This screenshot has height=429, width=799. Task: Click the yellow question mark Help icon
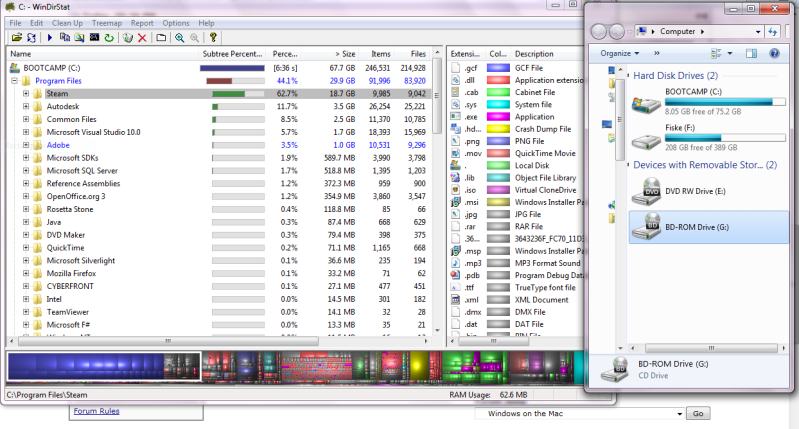pos(213,37)
